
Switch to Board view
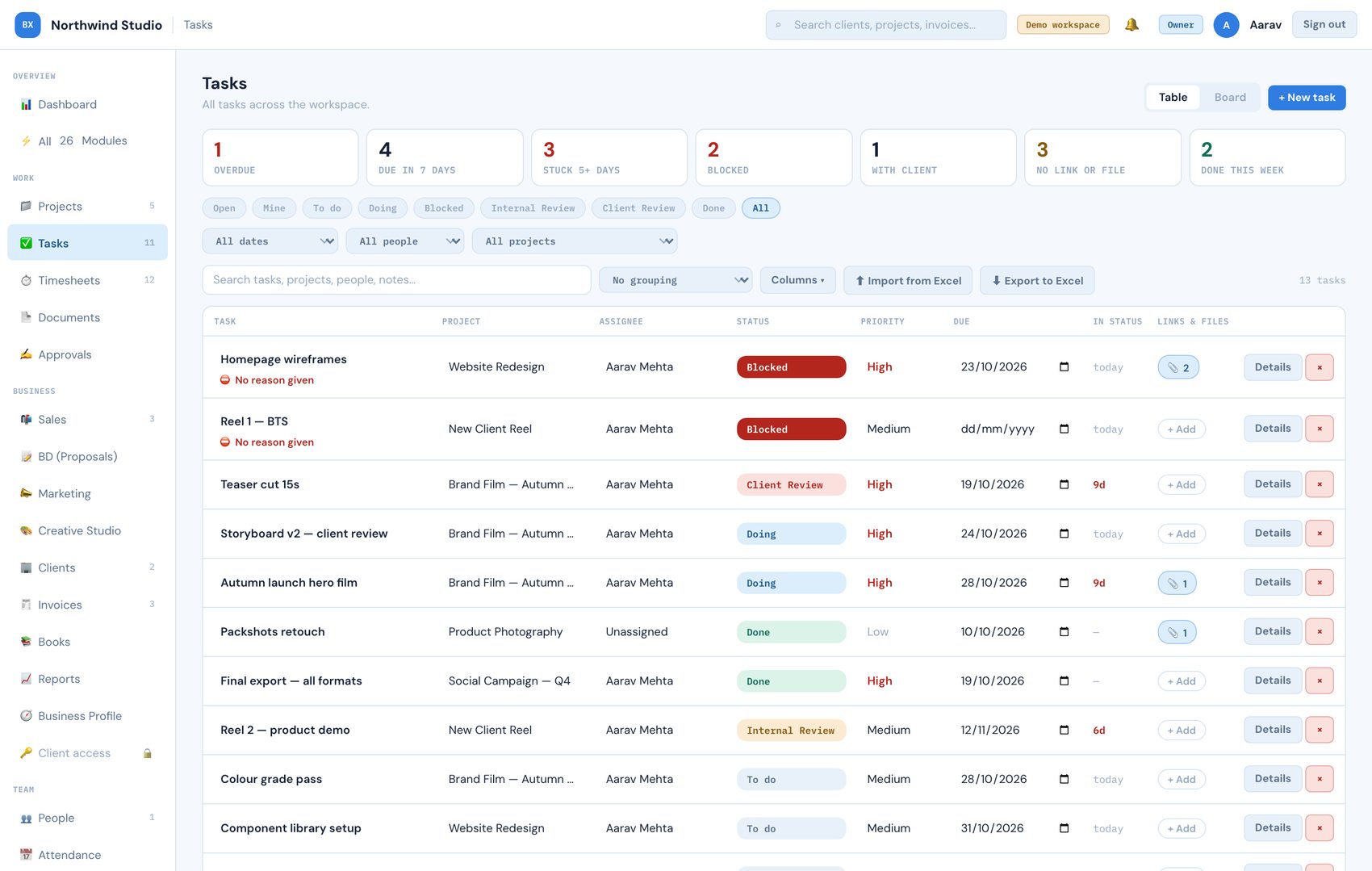1230,98
